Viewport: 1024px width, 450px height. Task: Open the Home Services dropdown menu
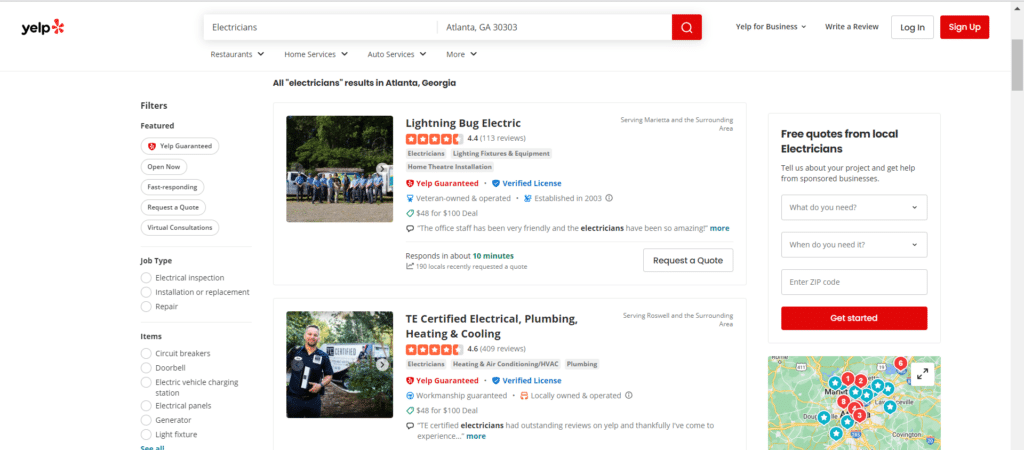[x=316, y=54]
